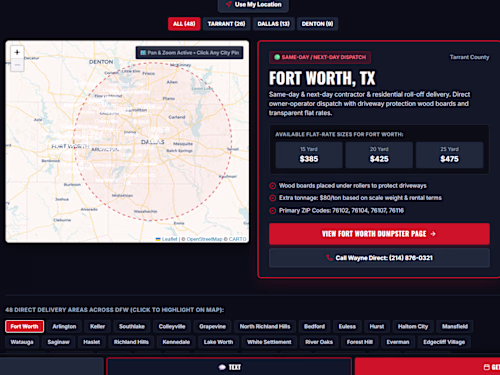The width and height of the screenshot is (500, 375).
Task: Select the ALL (48) filter tab
Action: click(184, 24)
